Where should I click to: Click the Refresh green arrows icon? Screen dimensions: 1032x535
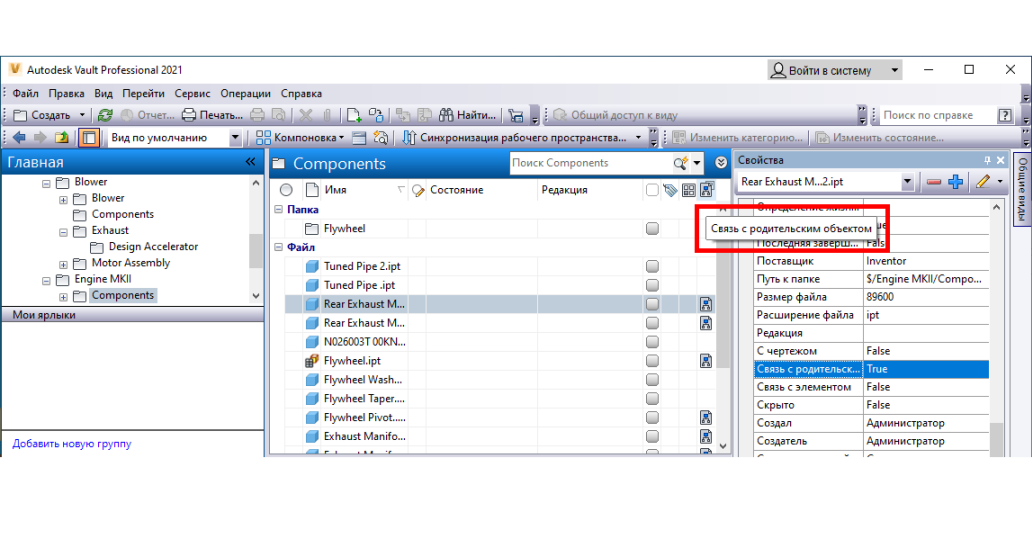tap(105, 115)
